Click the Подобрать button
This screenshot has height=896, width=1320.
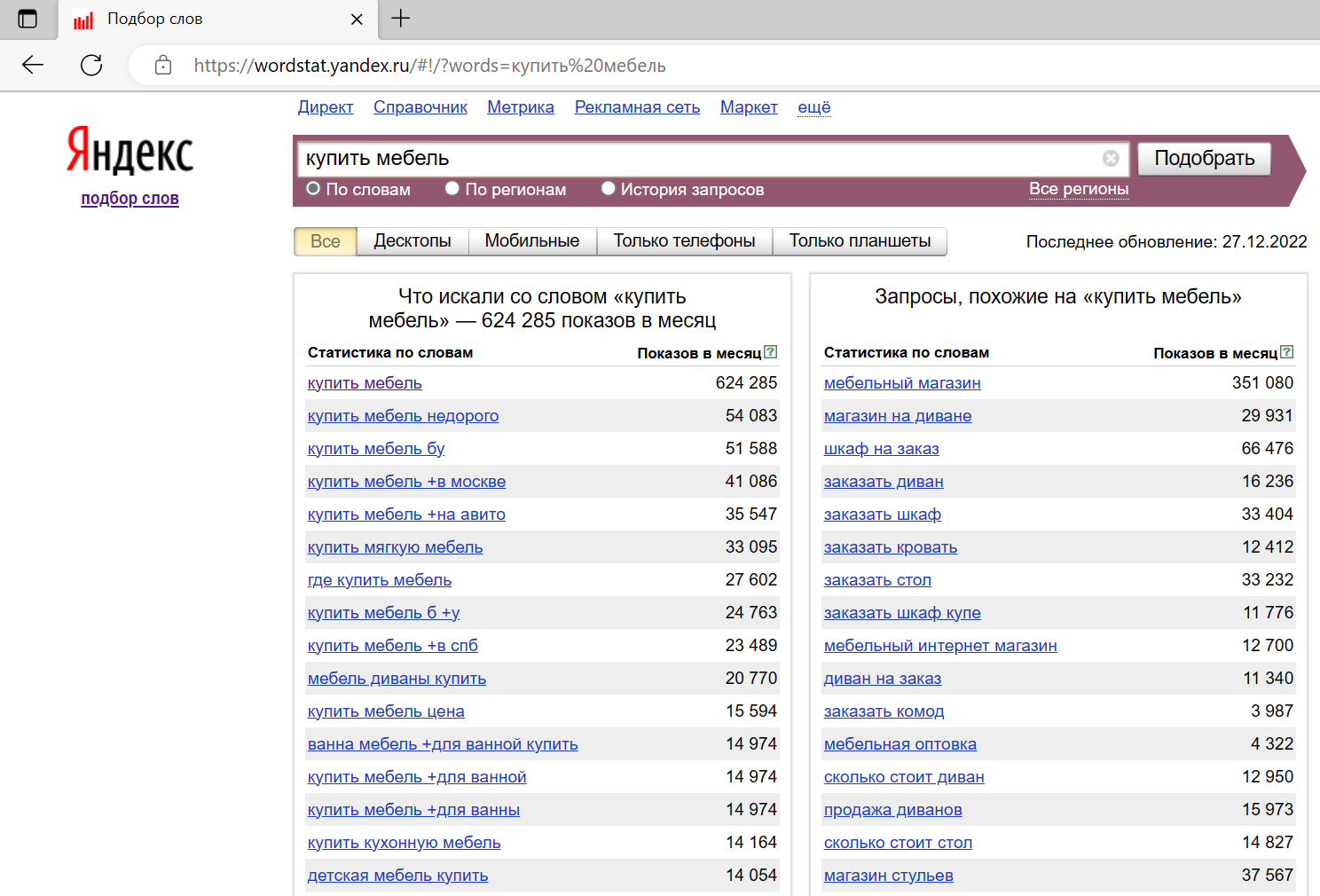click(x=1204, y=159)
